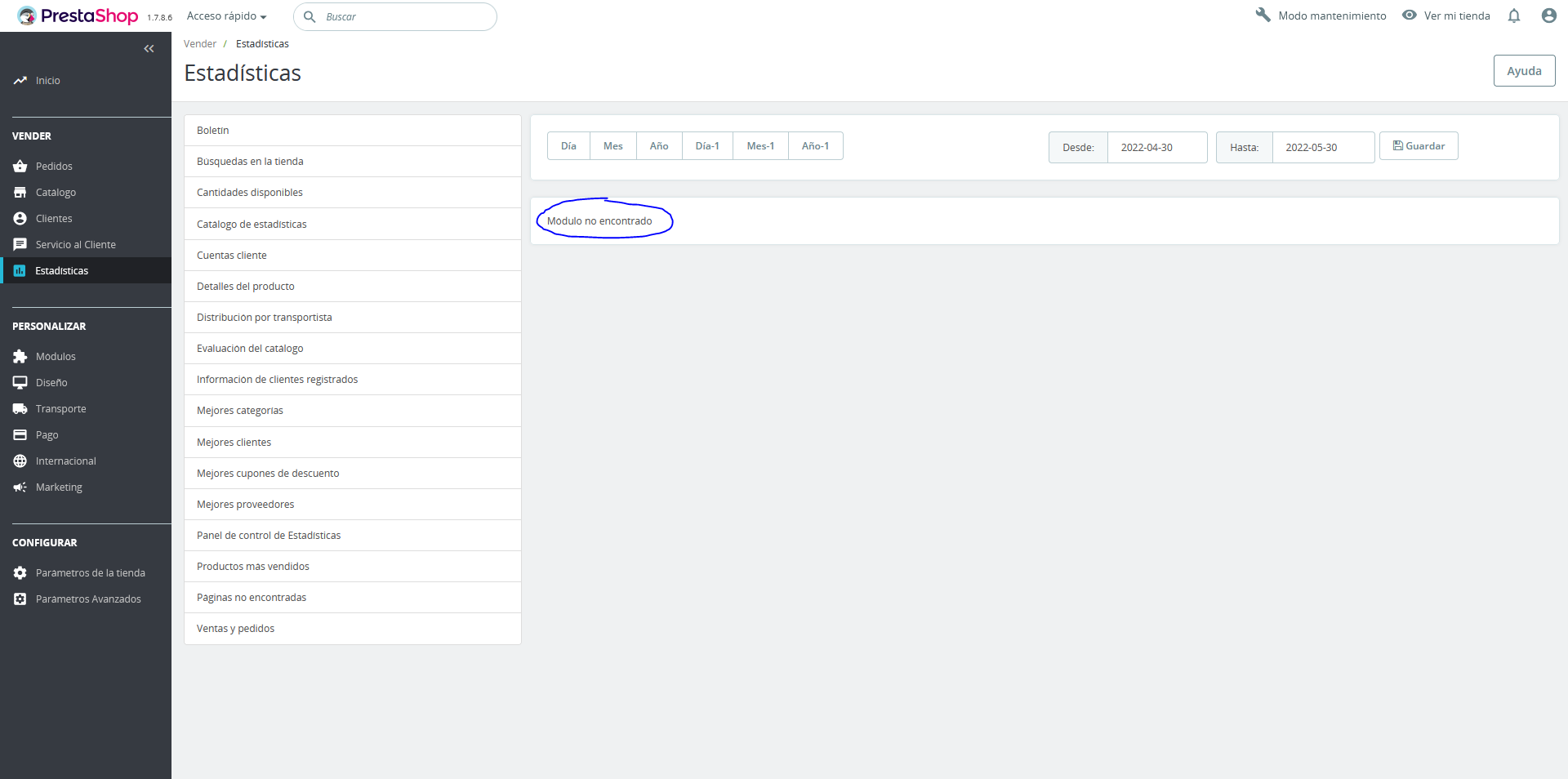
Task: Open the Ayuda help button
Action: (1524, 71)
